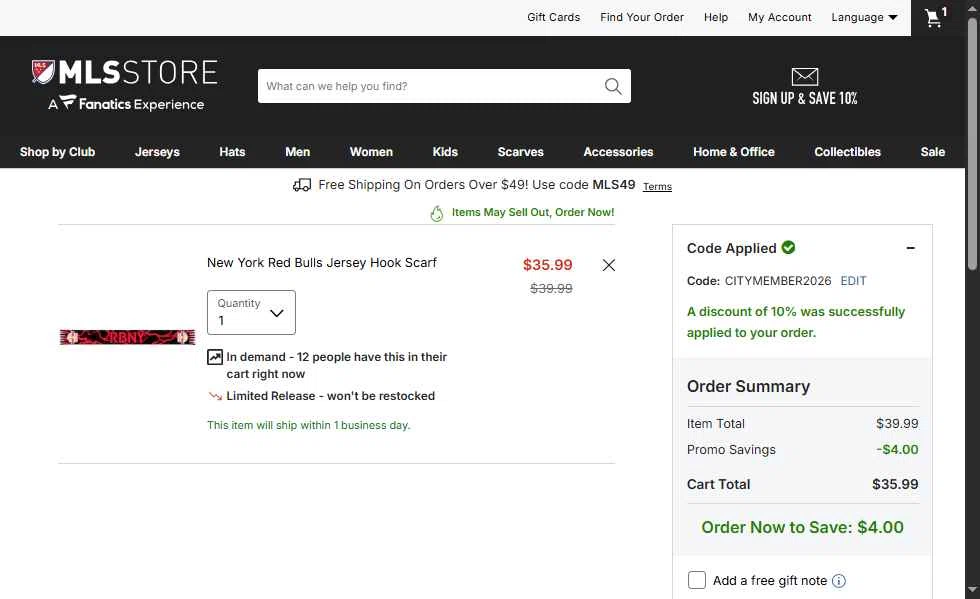980x599 pixels.
Task: Click the scarf product thumbnail
Action: click(x=128, y=337)
